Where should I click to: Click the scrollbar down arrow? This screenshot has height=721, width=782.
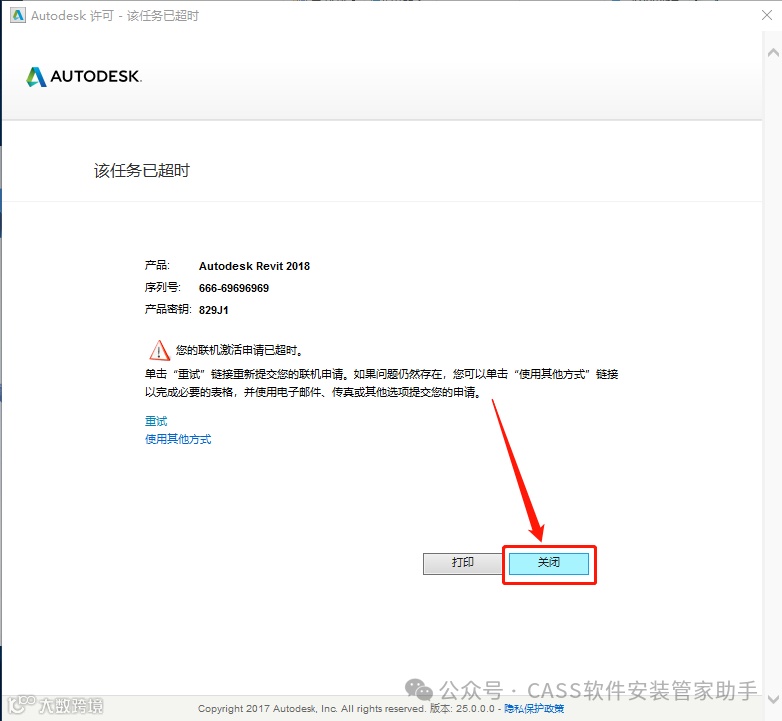tap(773, 699)
